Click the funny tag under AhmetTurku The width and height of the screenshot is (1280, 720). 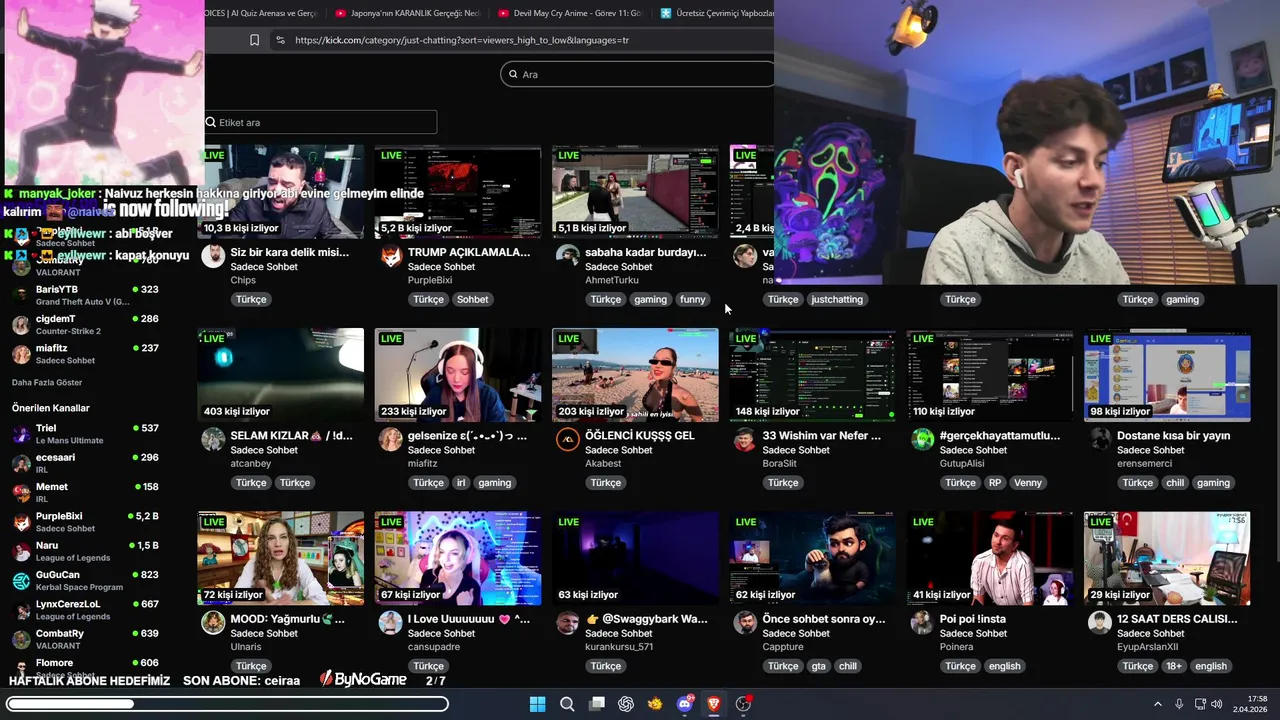pos(692,299)
